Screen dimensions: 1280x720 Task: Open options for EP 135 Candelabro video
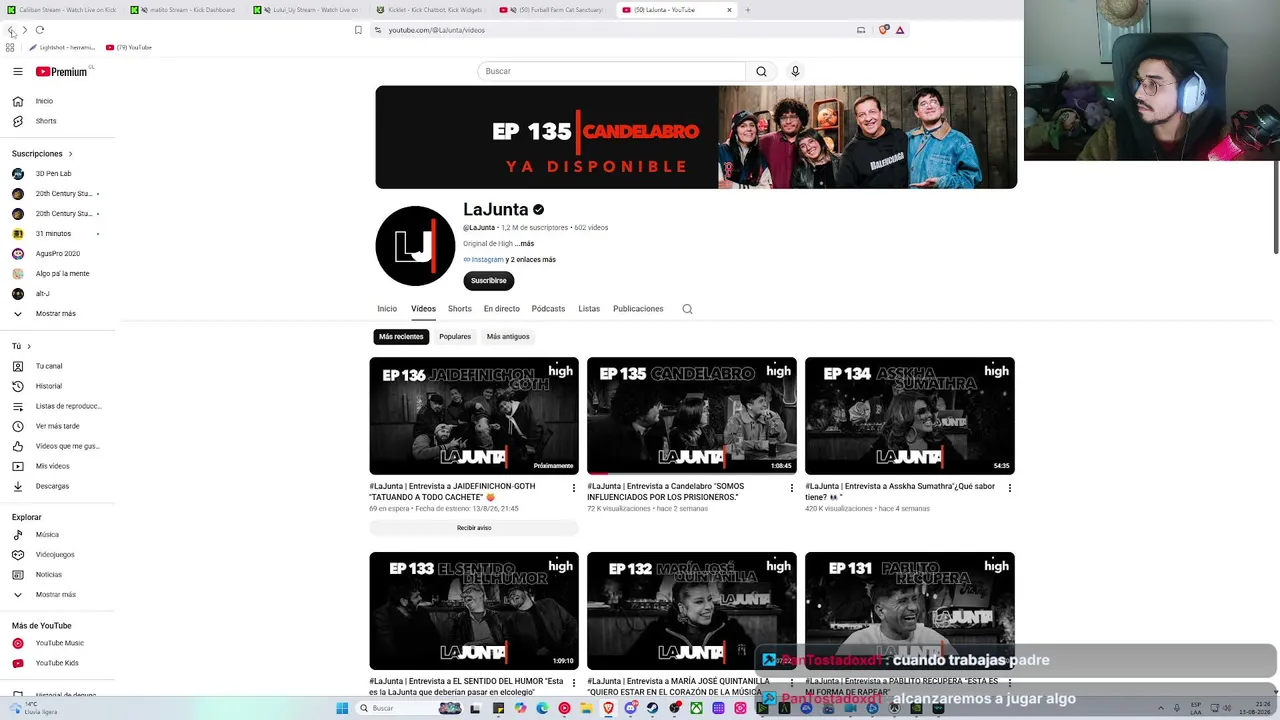point(792,488)
